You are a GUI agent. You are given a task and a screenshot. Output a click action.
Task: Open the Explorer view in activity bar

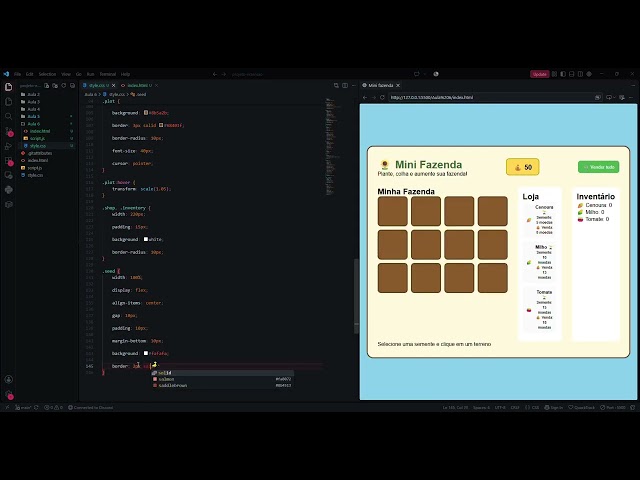click(x=9, y=87)
